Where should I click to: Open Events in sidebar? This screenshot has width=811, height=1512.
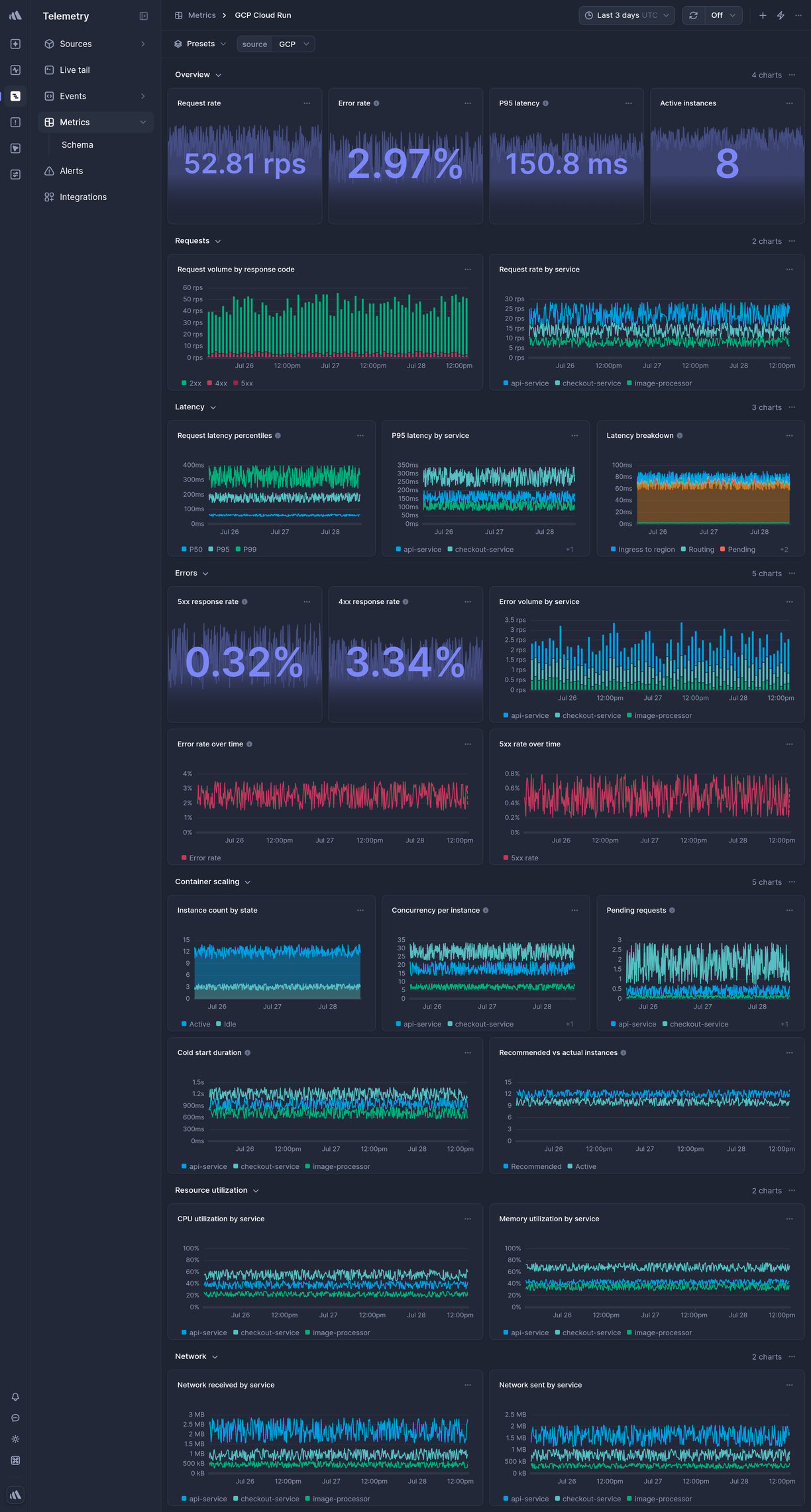pyautogui.click(x=96, y=96)
